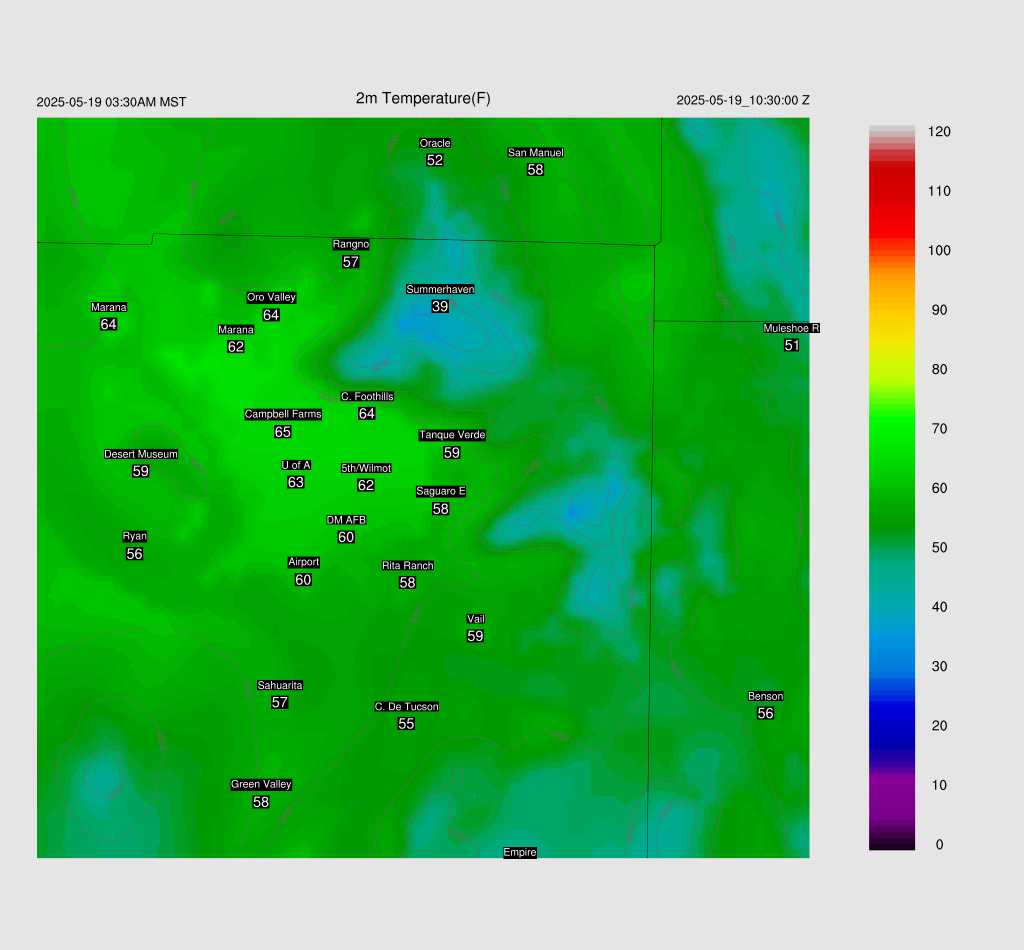Viewport: 1024px width, 950px height.
Task: Click the 39 reading at Summerhaven
Action: tap(440, 306)
